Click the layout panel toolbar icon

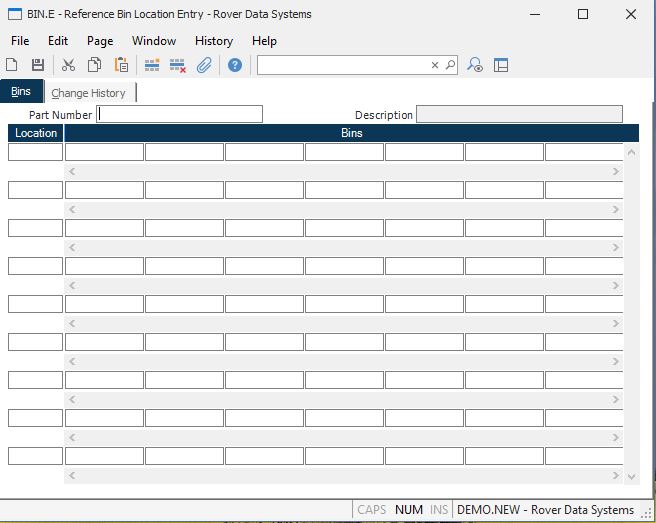tap(501, 65)
